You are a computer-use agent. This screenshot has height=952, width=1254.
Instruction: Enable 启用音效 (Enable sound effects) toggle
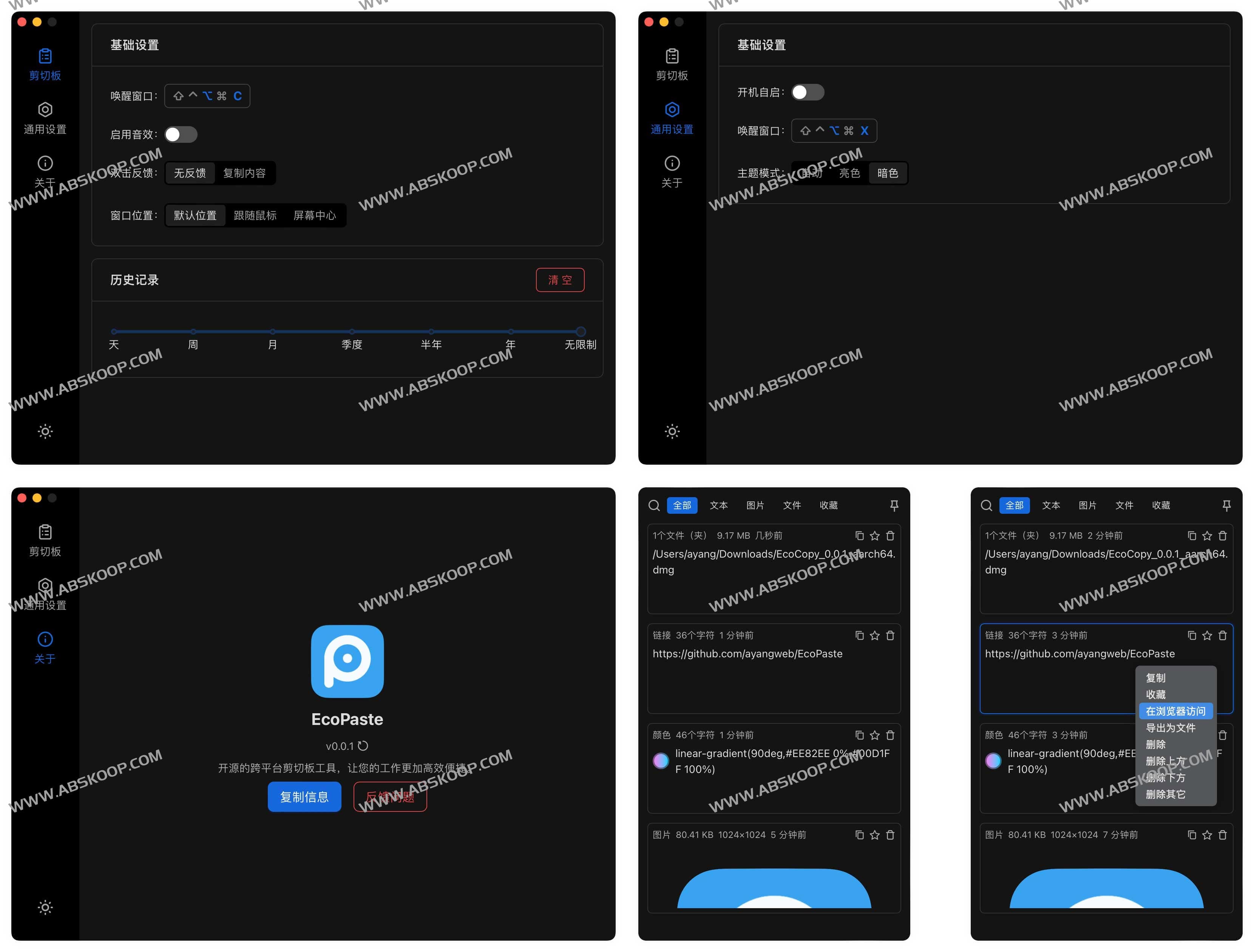click(x=182, y=134)
